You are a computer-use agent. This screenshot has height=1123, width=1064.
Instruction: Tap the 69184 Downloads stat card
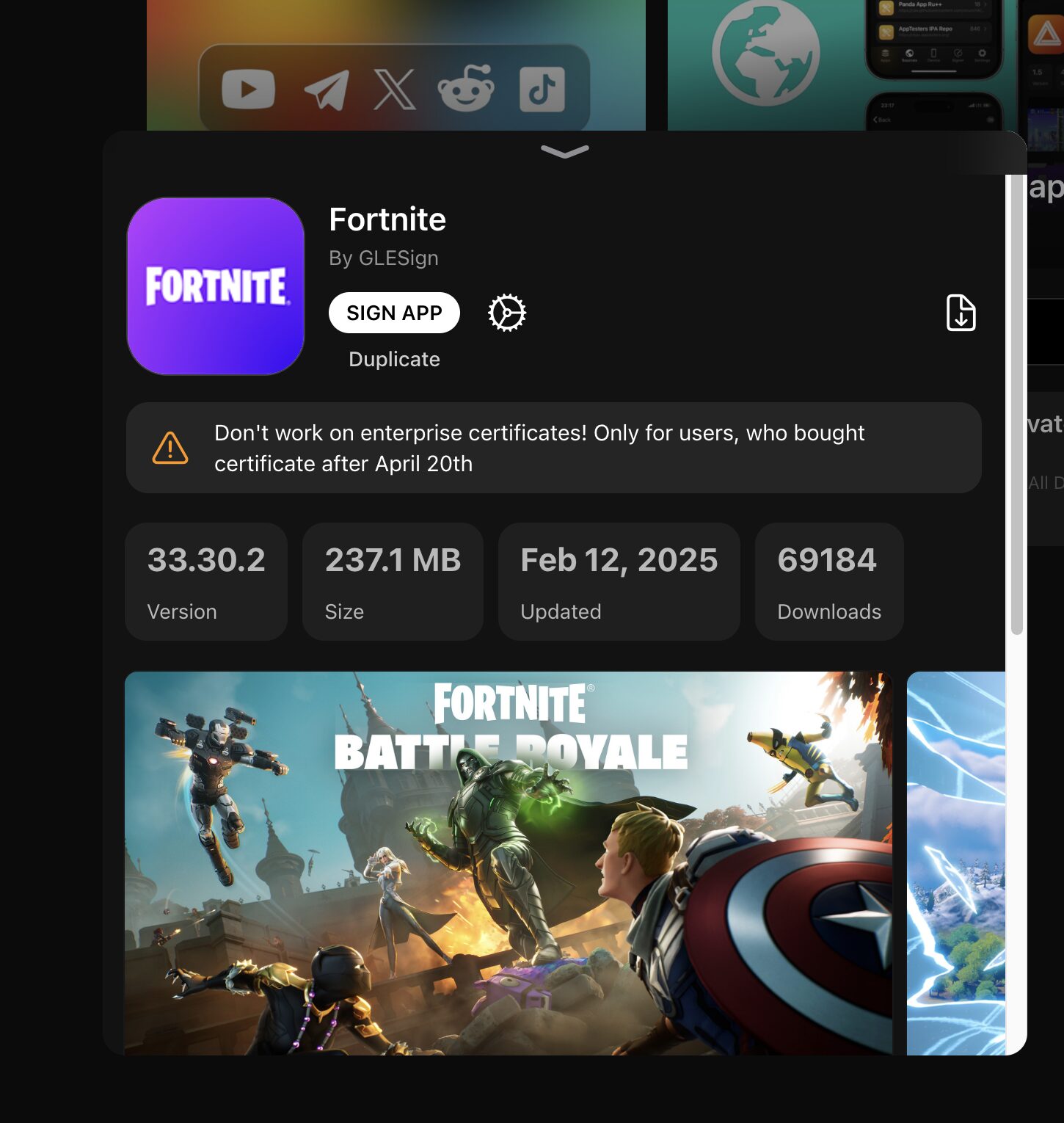(x=828, y=580)
